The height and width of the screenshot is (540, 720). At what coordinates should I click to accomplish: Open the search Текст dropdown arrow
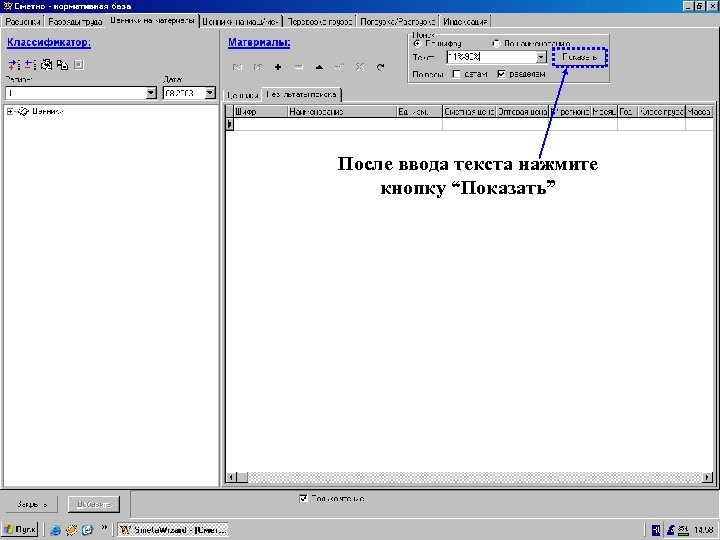(541, 57)
